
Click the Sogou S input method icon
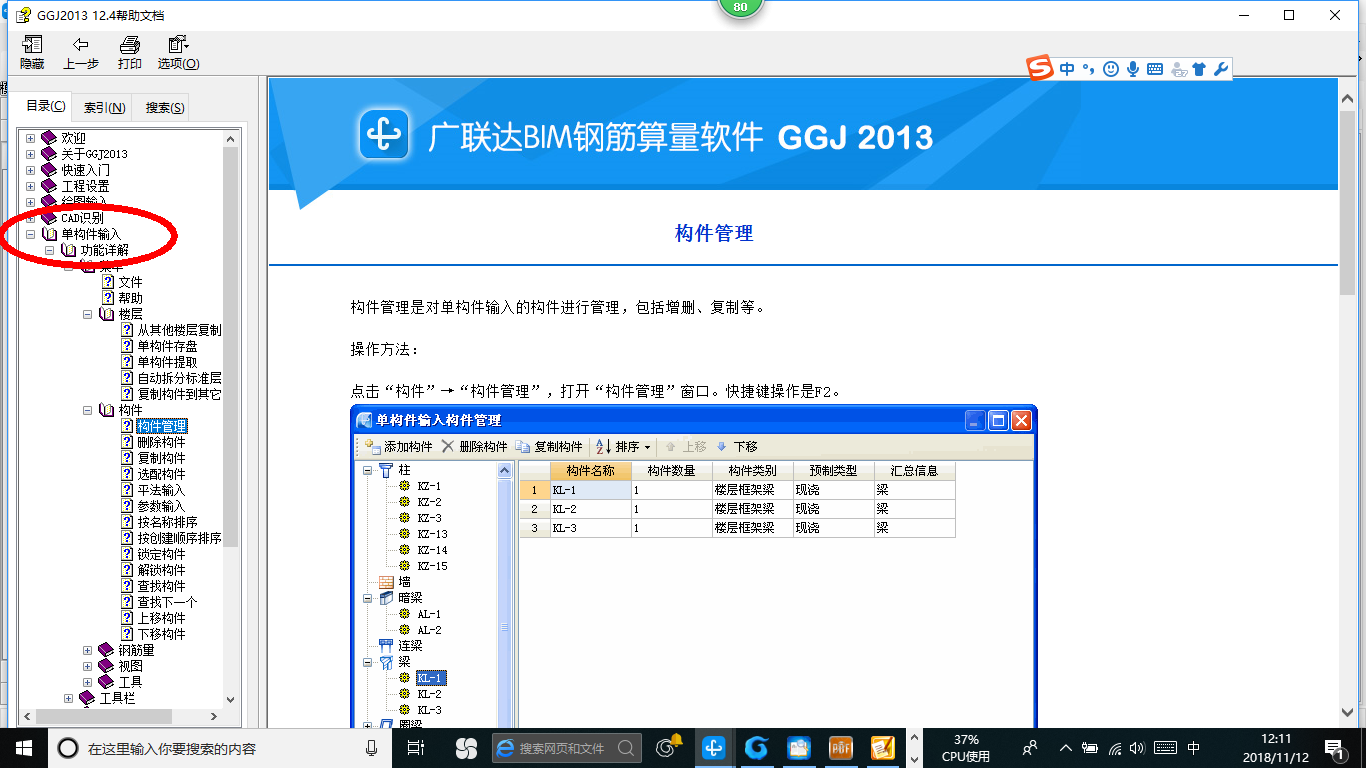point(1041,69)
